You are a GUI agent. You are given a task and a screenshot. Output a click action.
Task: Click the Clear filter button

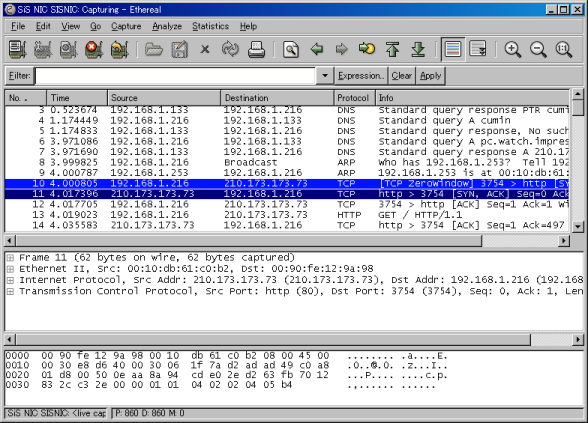click(402, 76)
